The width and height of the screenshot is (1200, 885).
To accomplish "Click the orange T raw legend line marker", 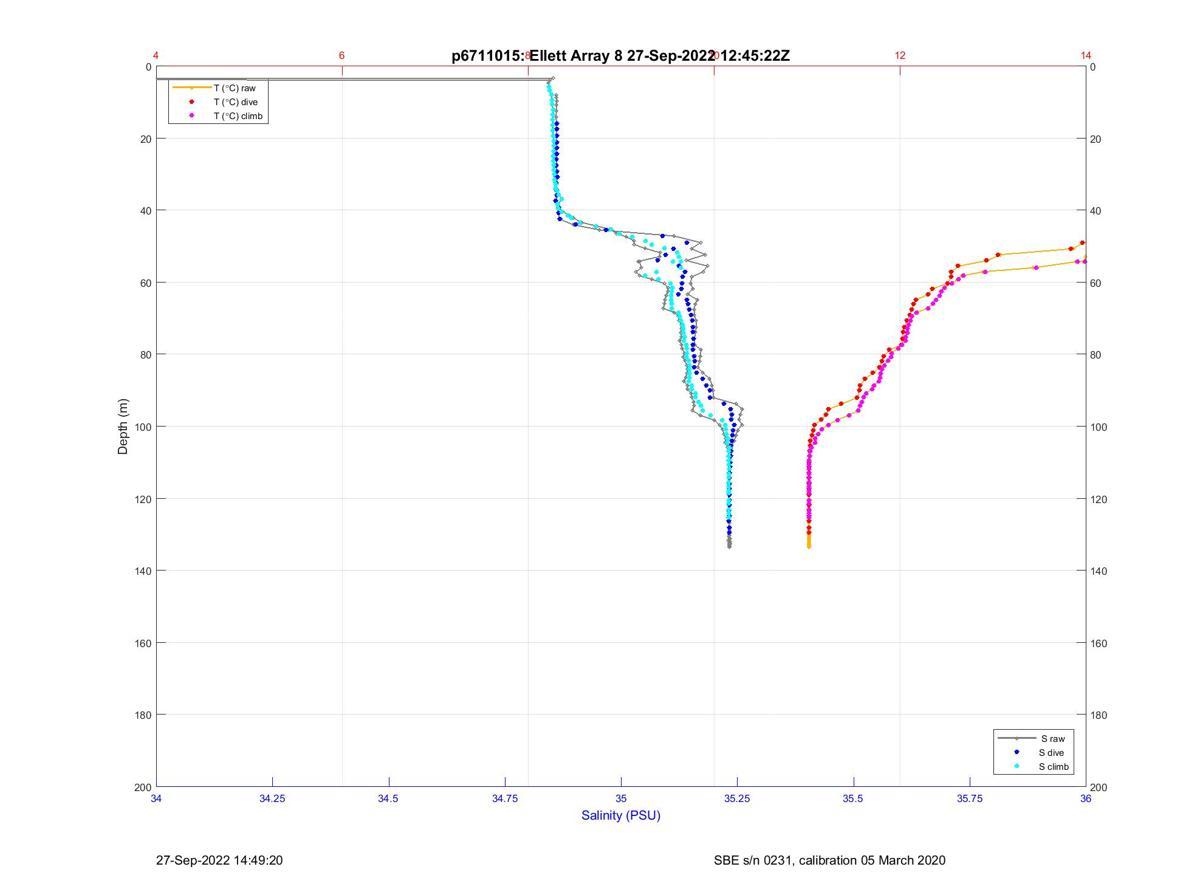I will 191,88.
